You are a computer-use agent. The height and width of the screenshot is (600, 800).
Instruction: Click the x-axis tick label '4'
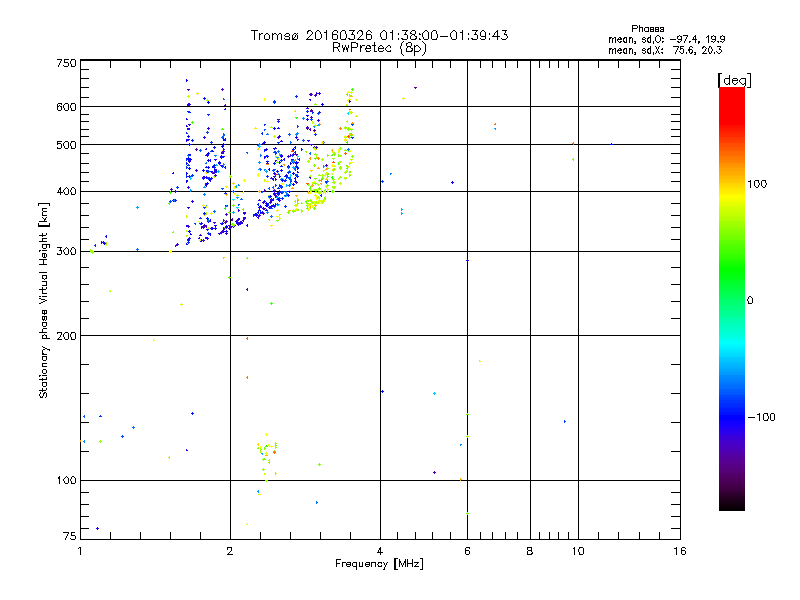pos(380,551)
